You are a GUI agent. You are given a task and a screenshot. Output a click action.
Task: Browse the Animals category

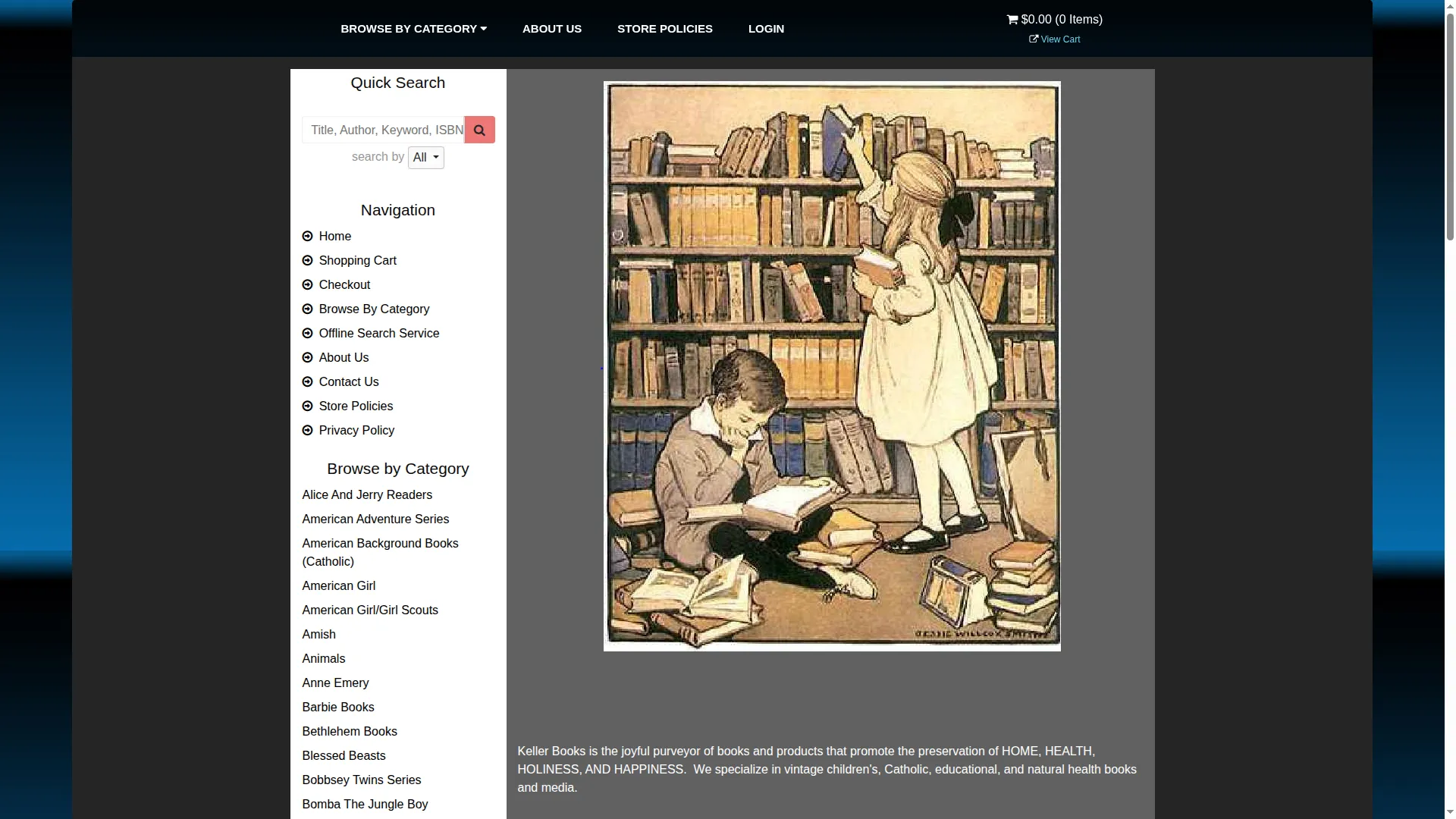click(323, 659)
